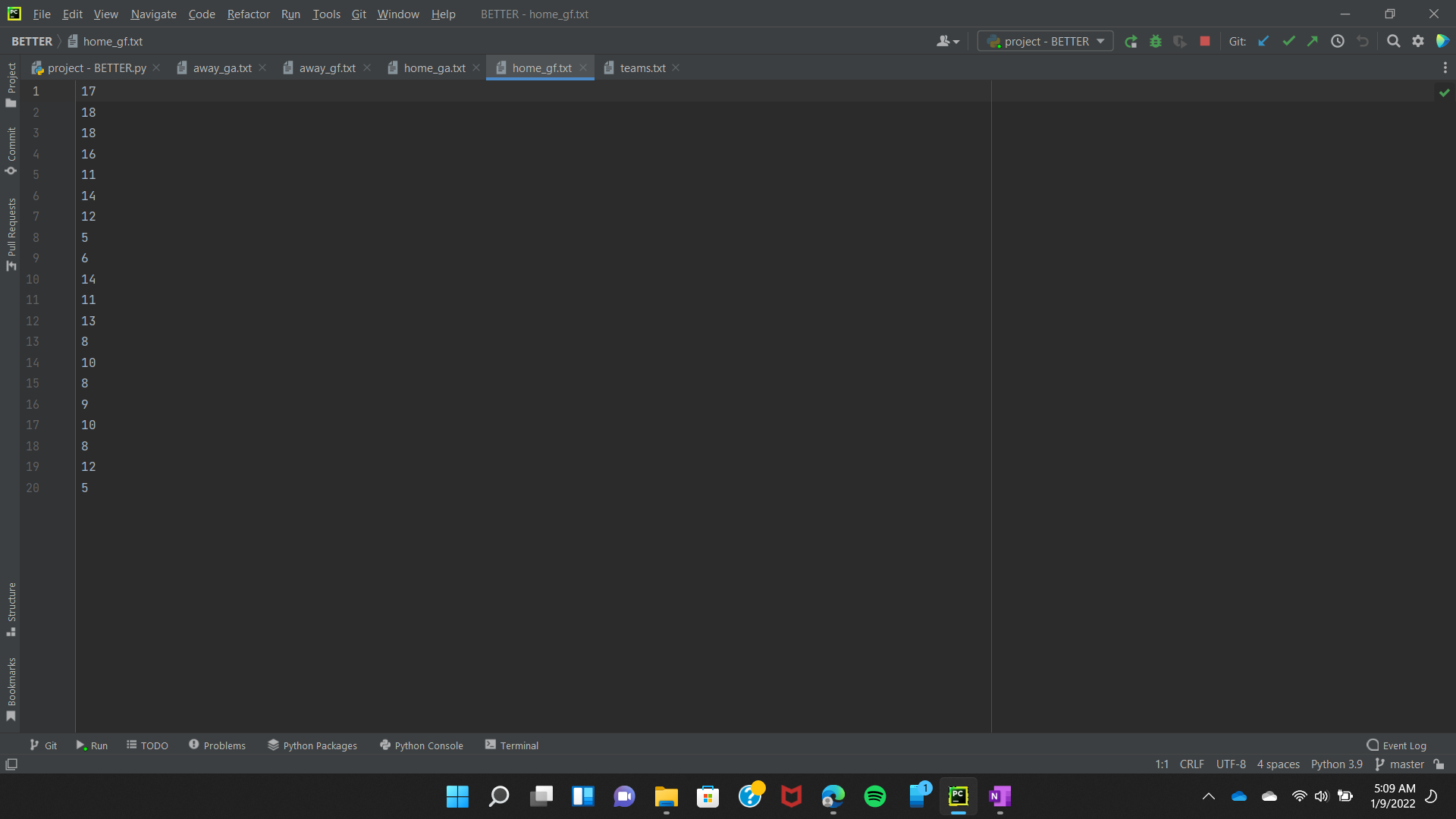Open Search Everywhere magnifier icon
The width and height of the screenshot is (1456, 819).
coord(1393,42)
